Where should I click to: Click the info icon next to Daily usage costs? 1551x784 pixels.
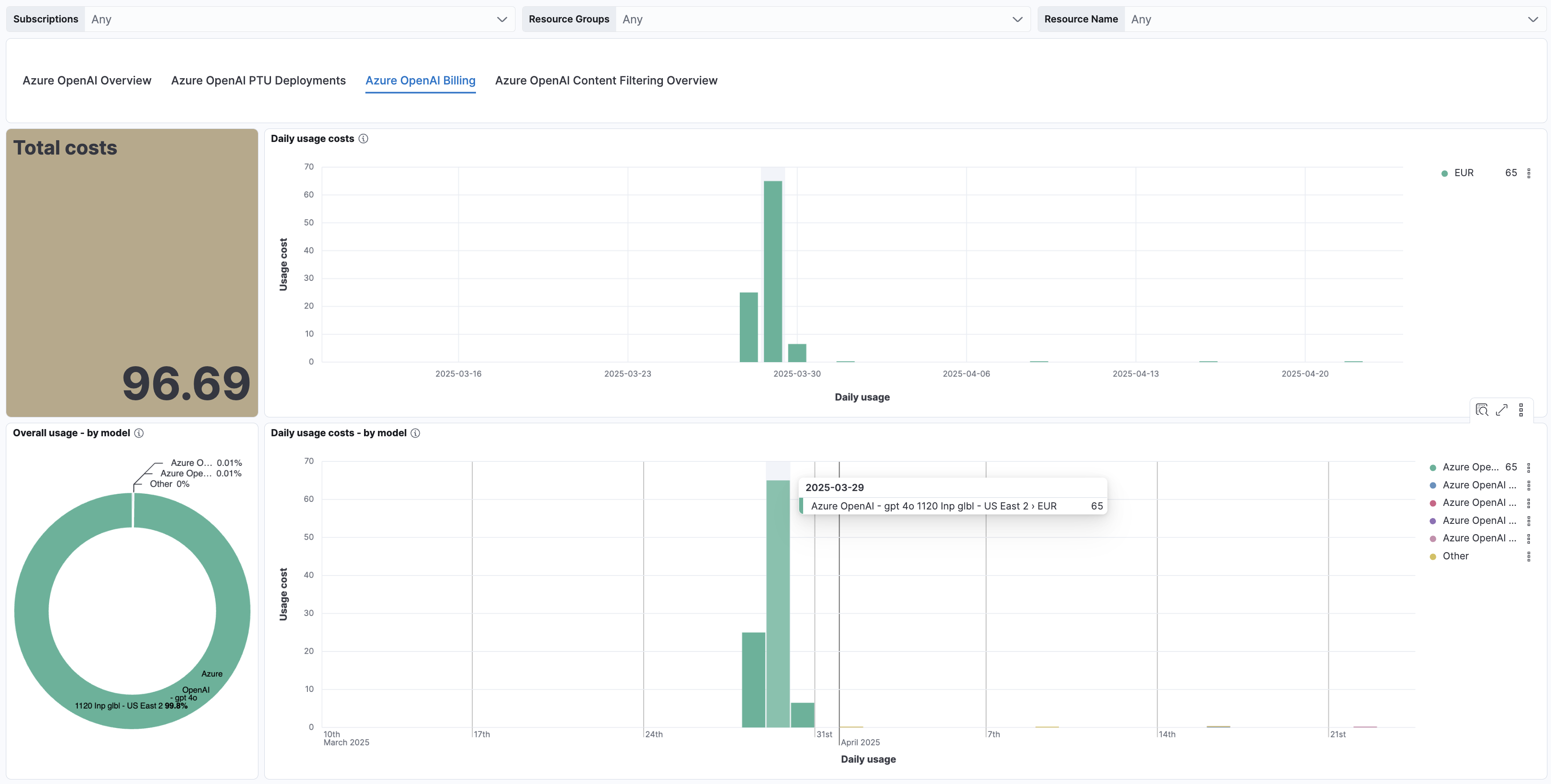[363, 138]
